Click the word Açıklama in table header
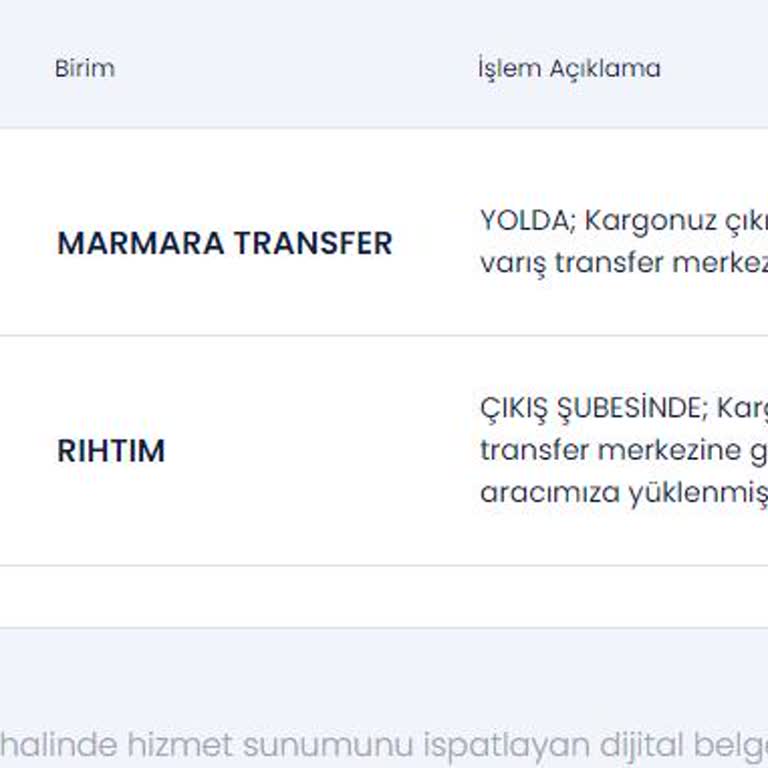 pyautogui.click(x=605, y=69)
